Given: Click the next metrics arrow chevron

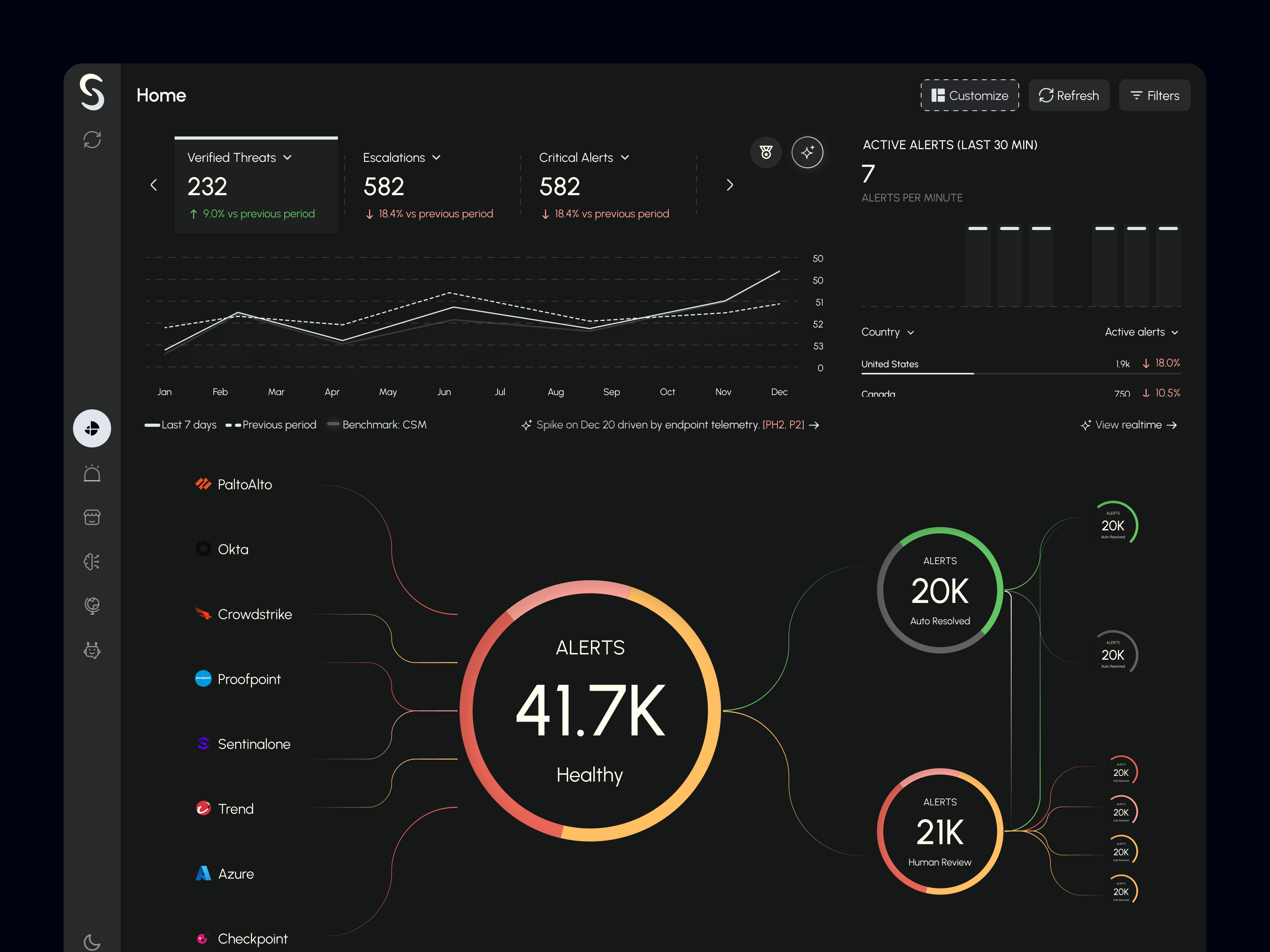Looking at the screenshot, I should tap(730, 185).
